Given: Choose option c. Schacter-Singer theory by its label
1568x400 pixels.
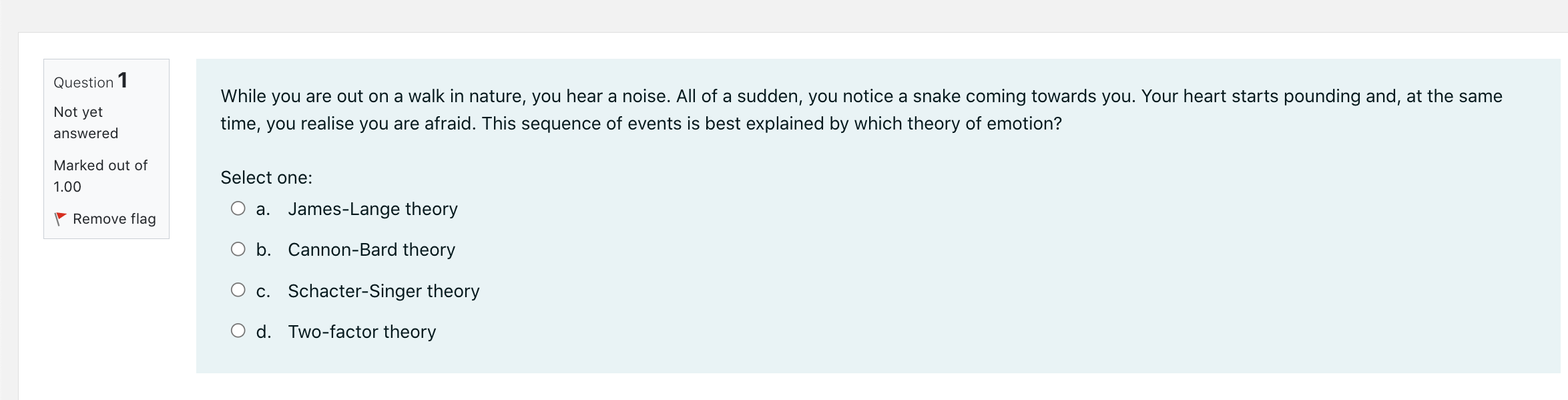Looking at the screenshot, I should [383, 291].
